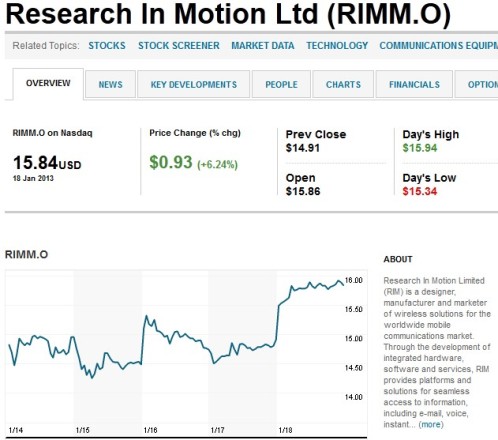Click the Price Change (% chg) label

click(x=195, y=133)
